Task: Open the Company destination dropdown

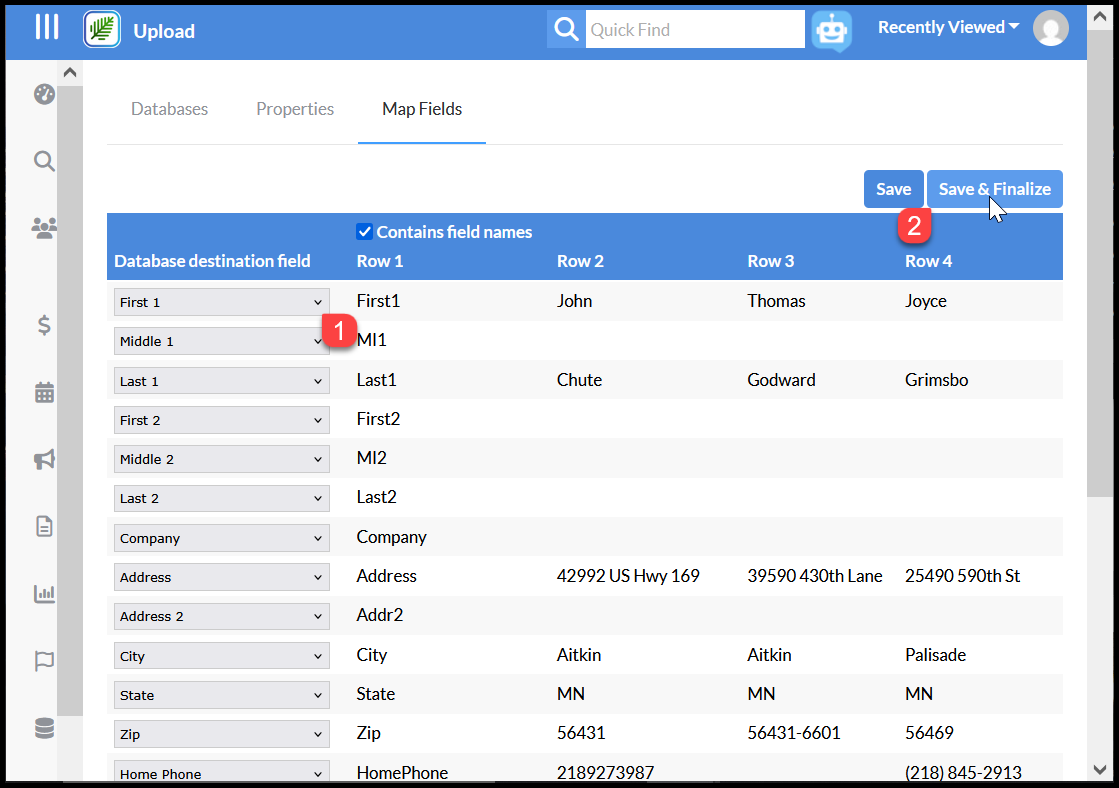Action: (x=222, y=538)
